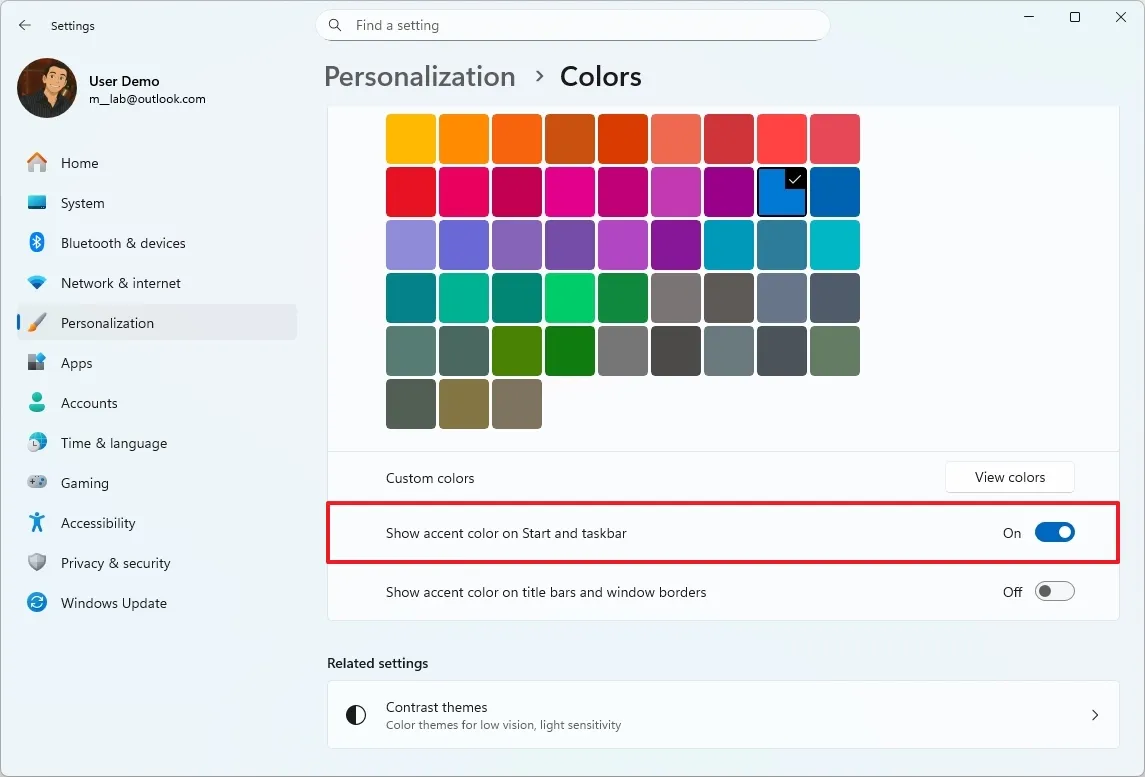Open Personalization from the breadcrumb
This screenshot has width=1145, height=777.
click(419, 76)
